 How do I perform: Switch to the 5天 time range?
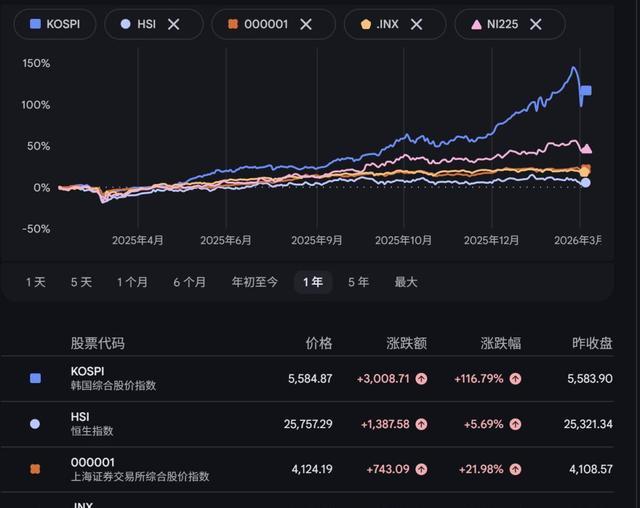click(x=81, y=282)
